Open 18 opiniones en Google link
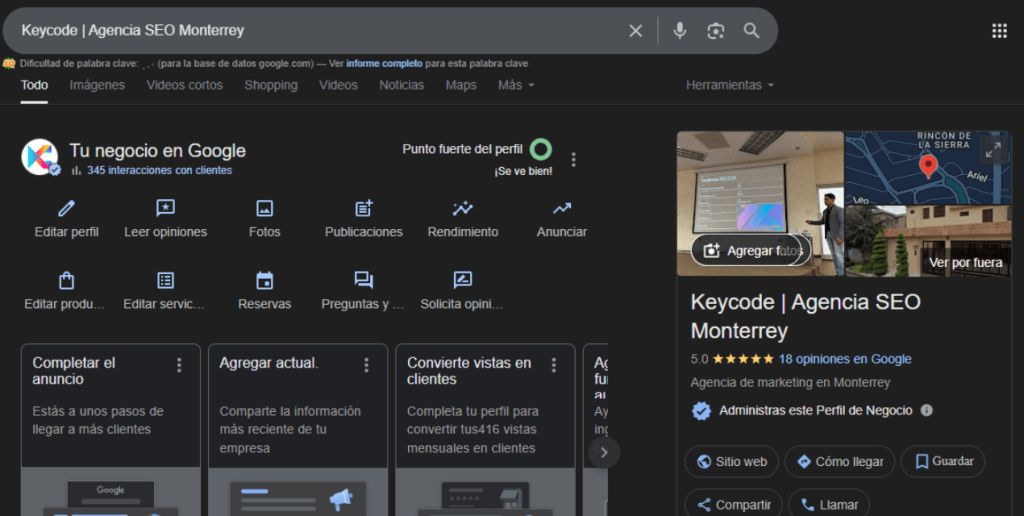Screen dimensions: 1024x516 click(845, 359)
